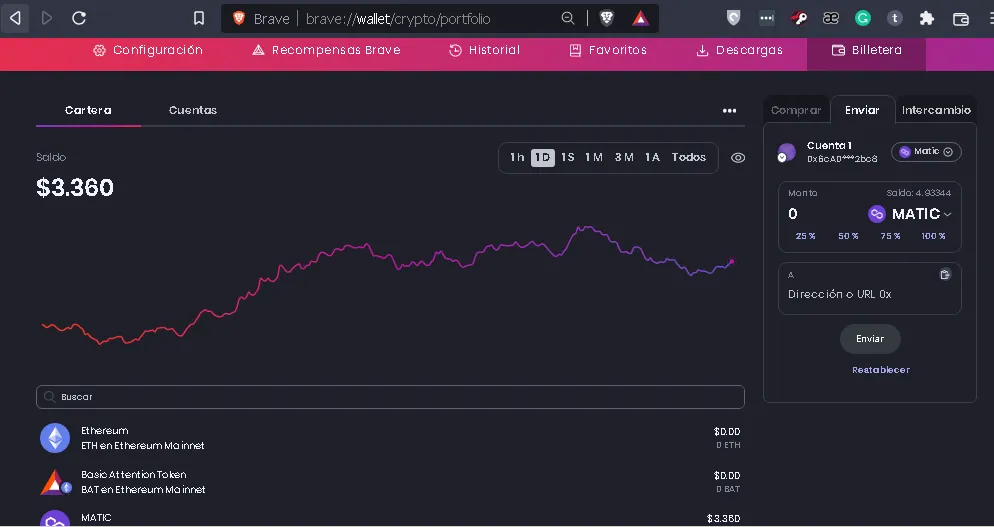
Task: Open the Ethereum asset row
Action: click(x=390, y=438)
